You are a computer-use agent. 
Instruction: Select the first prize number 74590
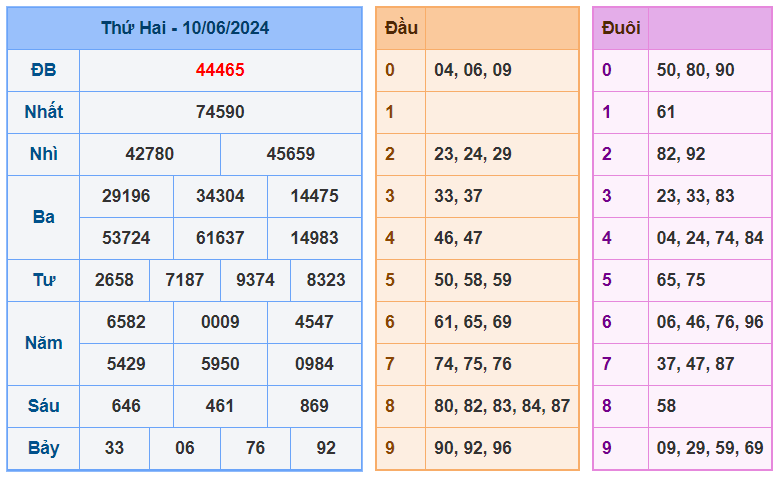[x=220, y=112]
